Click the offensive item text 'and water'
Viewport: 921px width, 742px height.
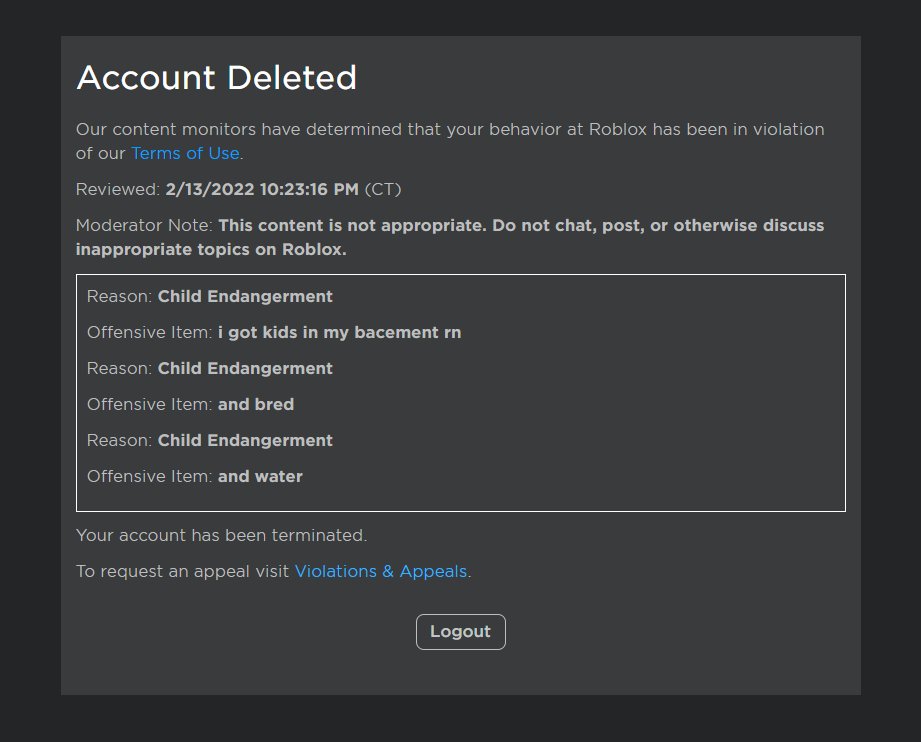point(260,476)
